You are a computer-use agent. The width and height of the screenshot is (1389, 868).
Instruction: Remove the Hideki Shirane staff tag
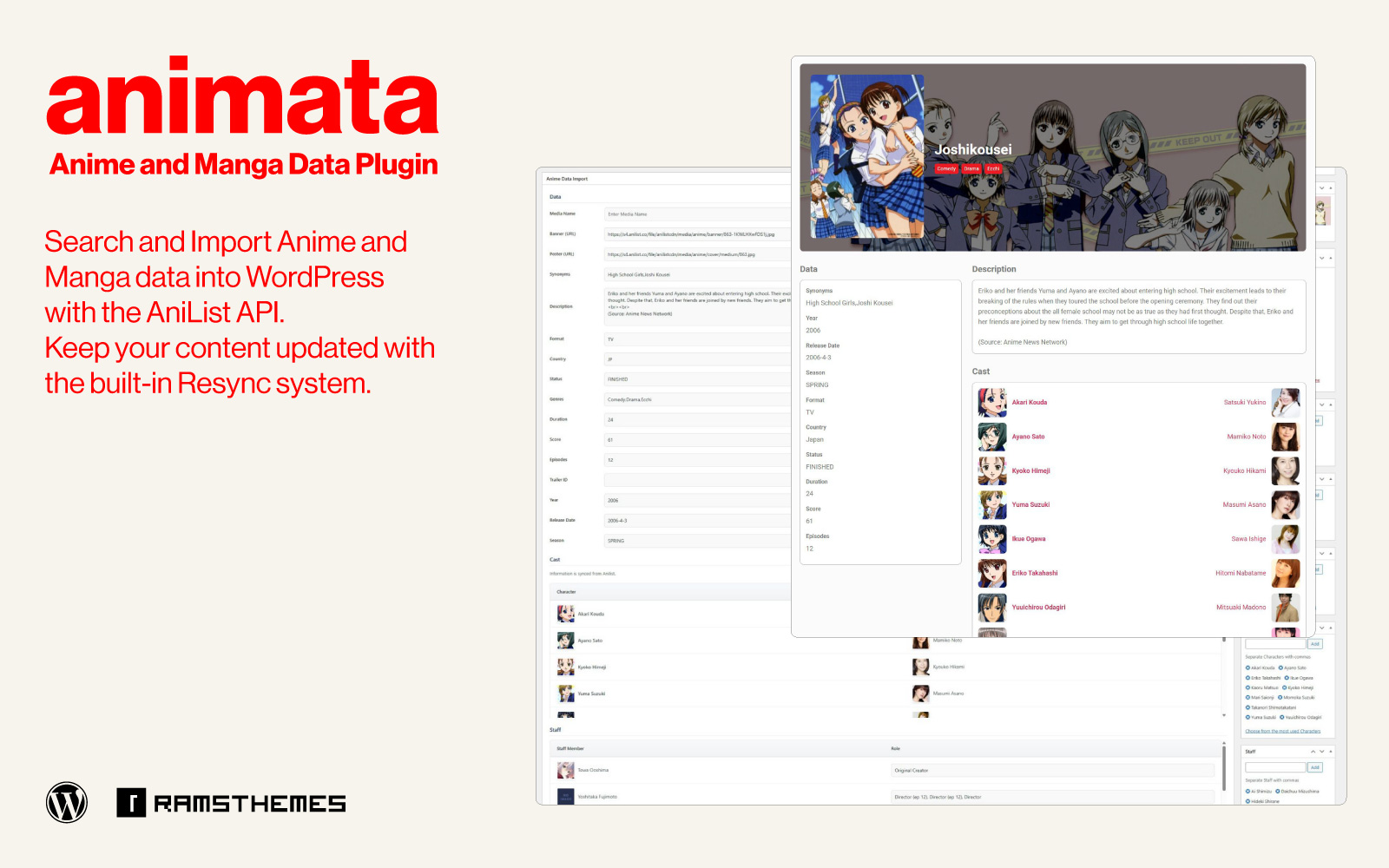[x=1247, y=801]
